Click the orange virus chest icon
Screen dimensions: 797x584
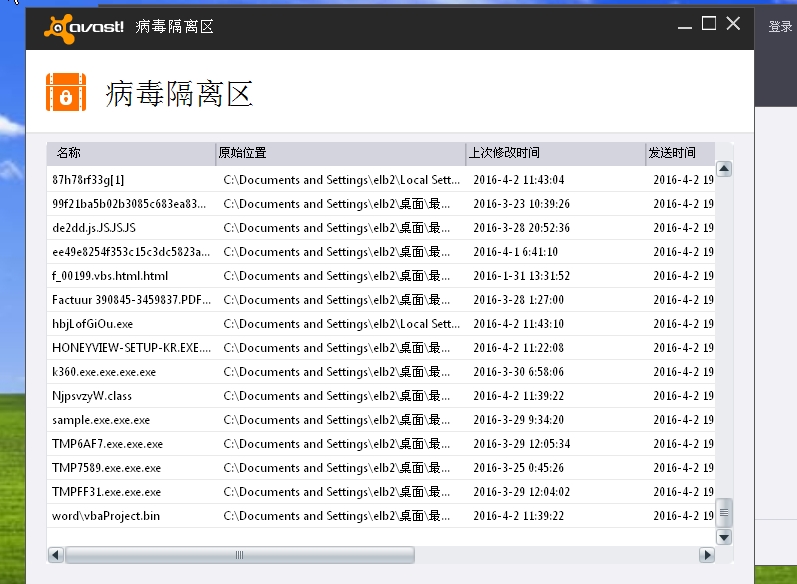click(65, 93)
